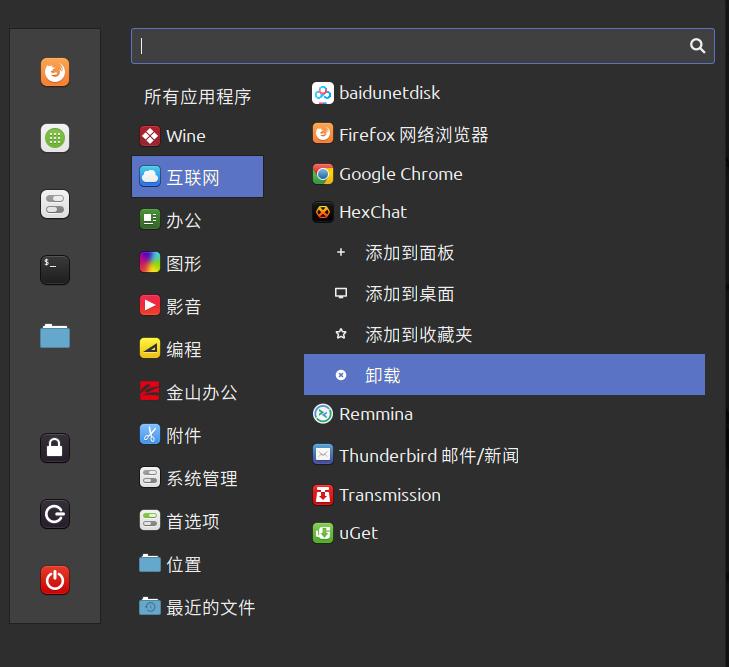Launch Transmission by its name

(390, 495)
